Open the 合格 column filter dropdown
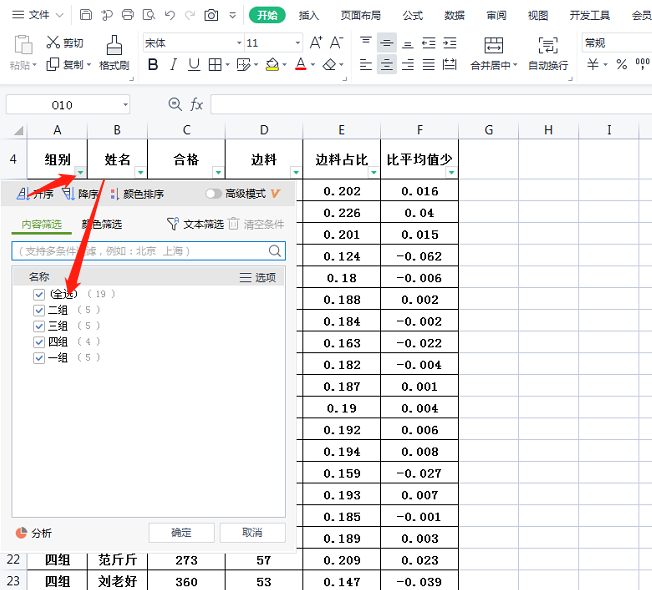The height and width of the screenshot is (590, 652). coord(218,172)
